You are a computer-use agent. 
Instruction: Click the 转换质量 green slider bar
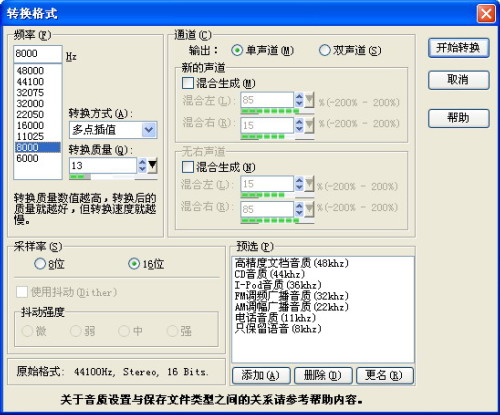pos(113,177)
